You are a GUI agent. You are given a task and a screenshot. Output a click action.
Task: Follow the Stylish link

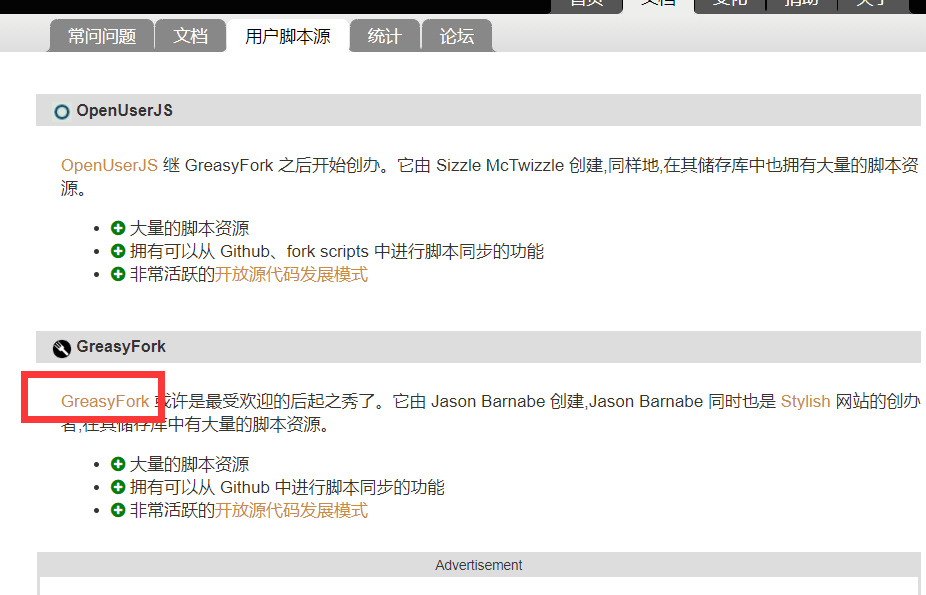coord(805,401)
